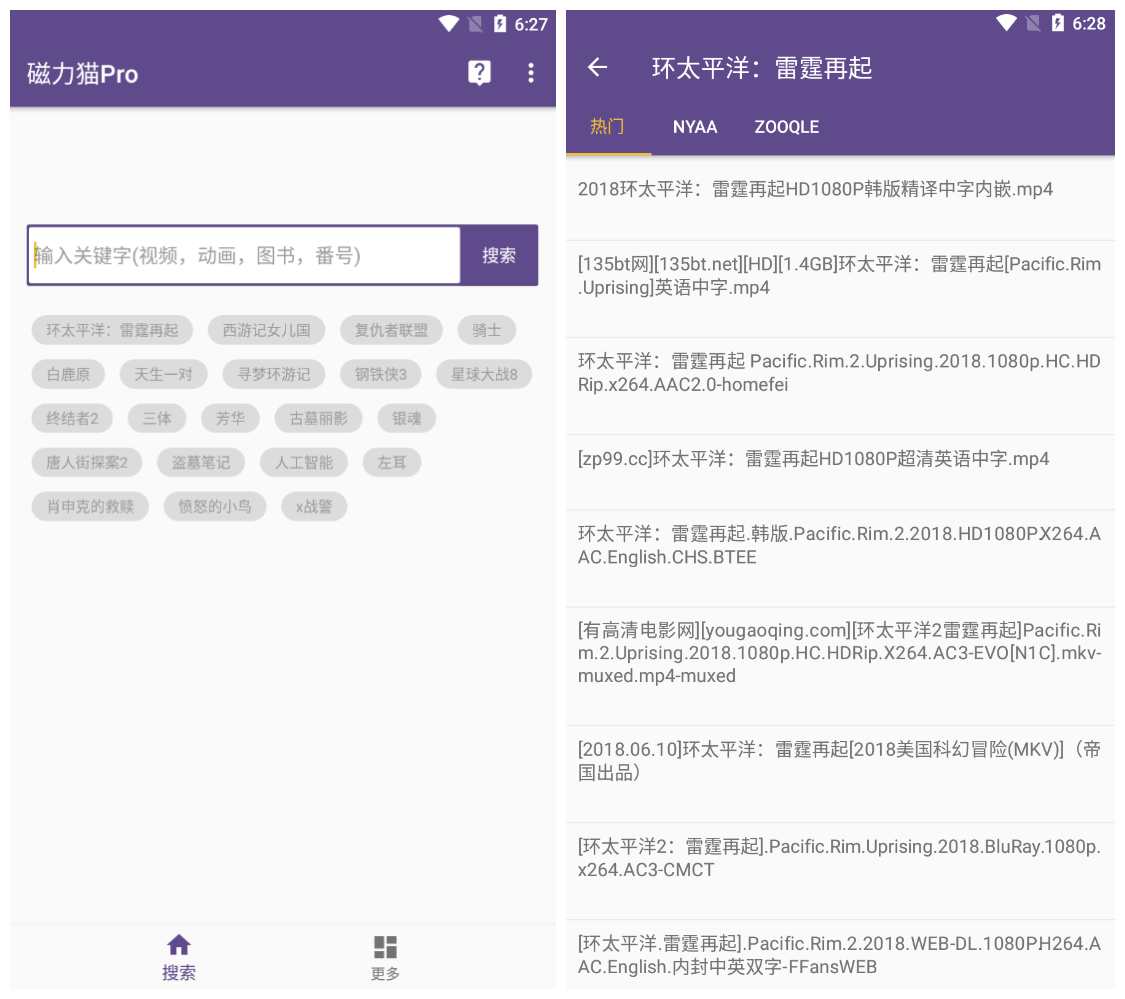Switch to the NYAA tab
Screen dimensions: 1125x999
pos(695,127)
